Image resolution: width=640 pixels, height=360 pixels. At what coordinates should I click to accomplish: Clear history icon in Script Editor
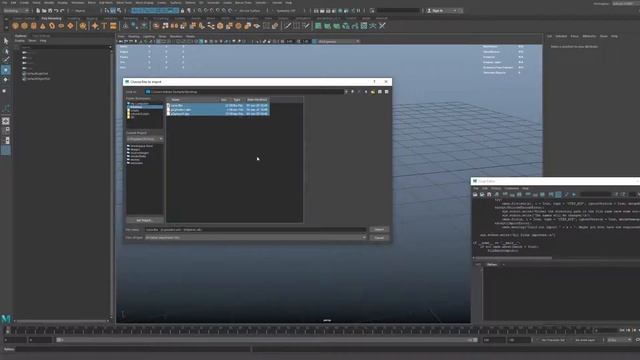click(504, 195)
